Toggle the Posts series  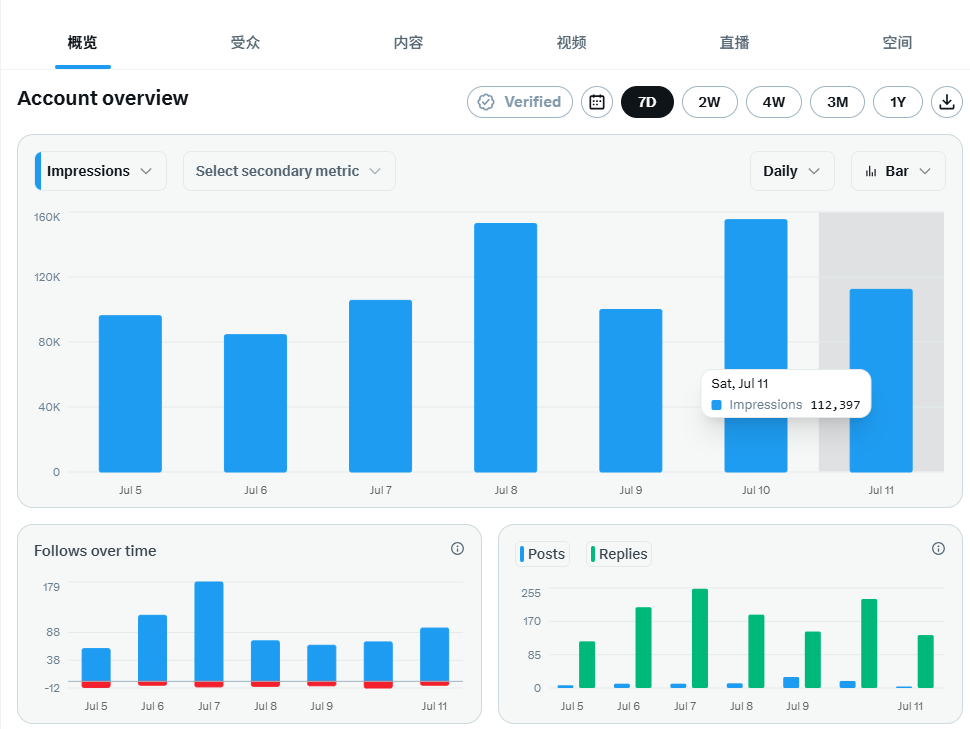tap(543, 554)
